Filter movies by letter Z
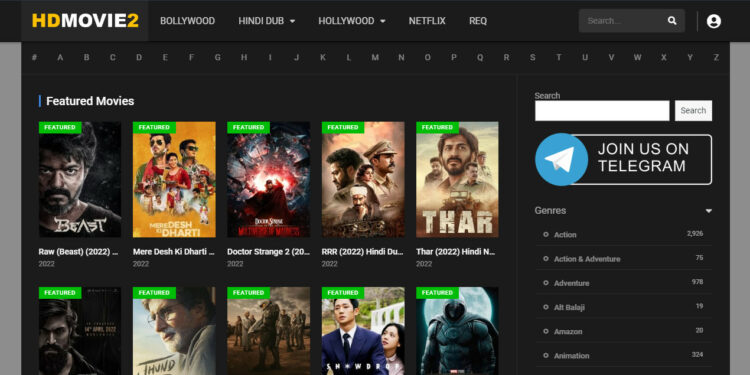 pos(716,57)
